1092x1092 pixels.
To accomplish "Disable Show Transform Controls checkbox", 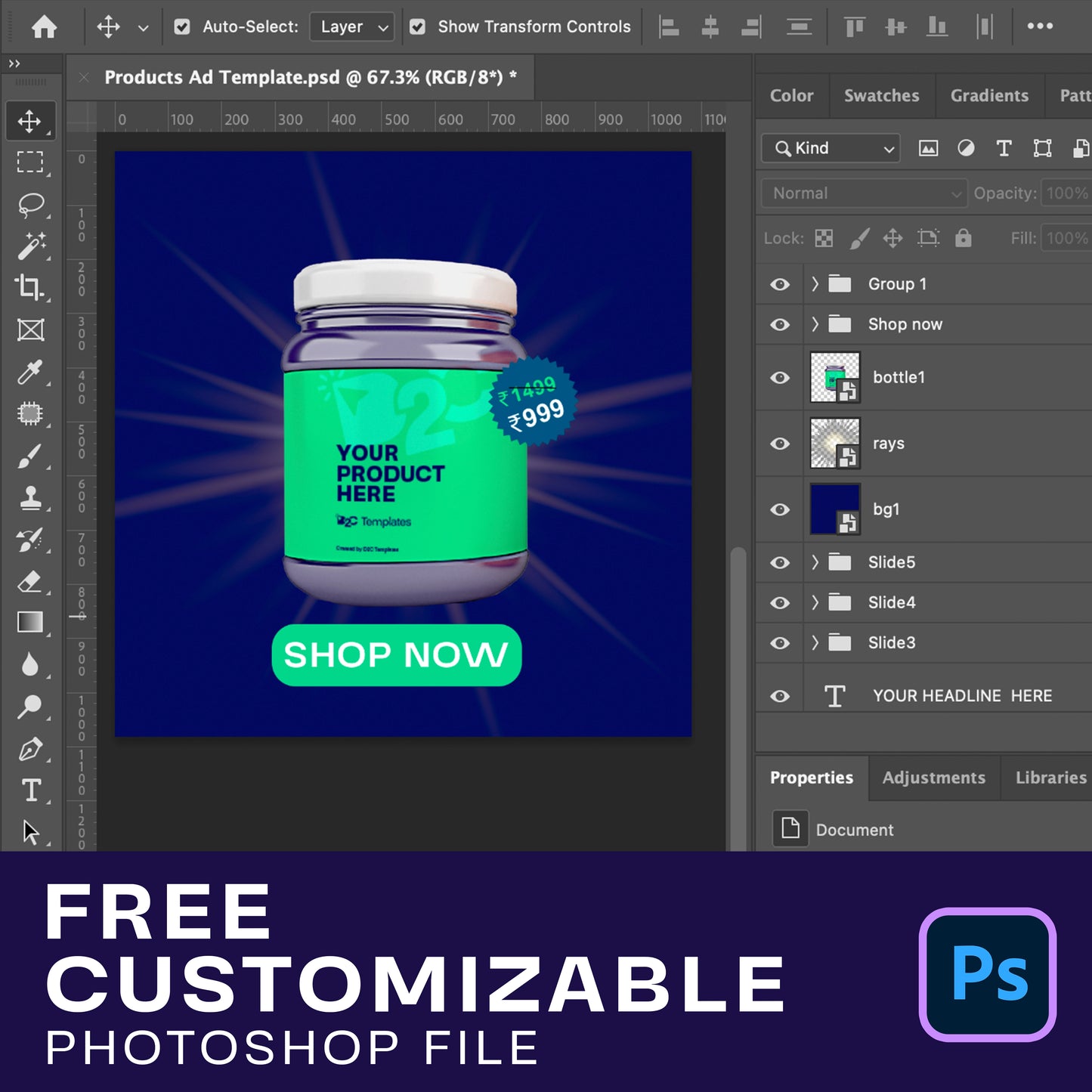I will click(x=417, y=27).
